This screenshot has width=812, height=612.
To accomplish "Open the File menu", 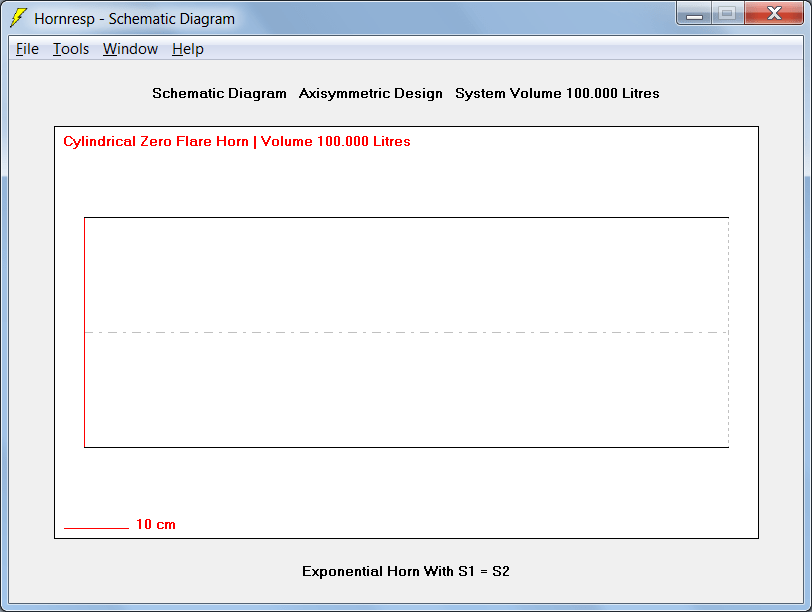I will click(x=27, y=49).
